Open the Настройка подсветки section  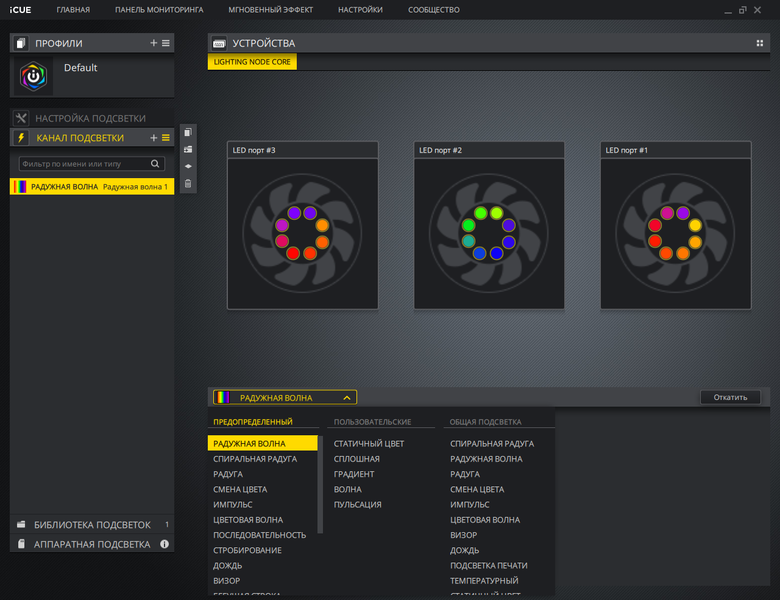pyautogui.click(x=92, y=118)
